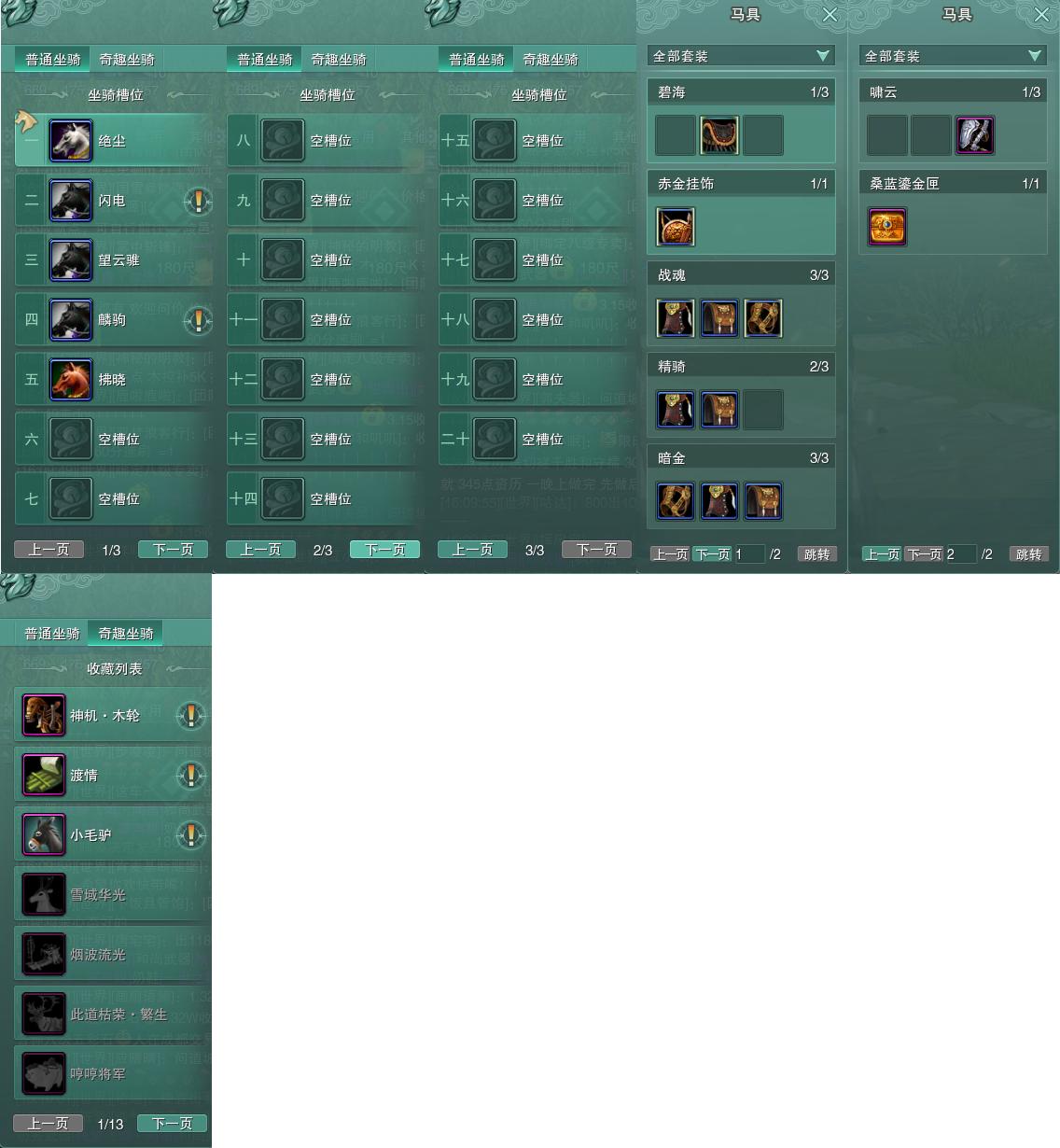Image resolution: width=1060 pixels, height=1148 pixels.
Task: Click the 桑蓝鎏金匣 golden chest icon
Action: click(887, 227)
